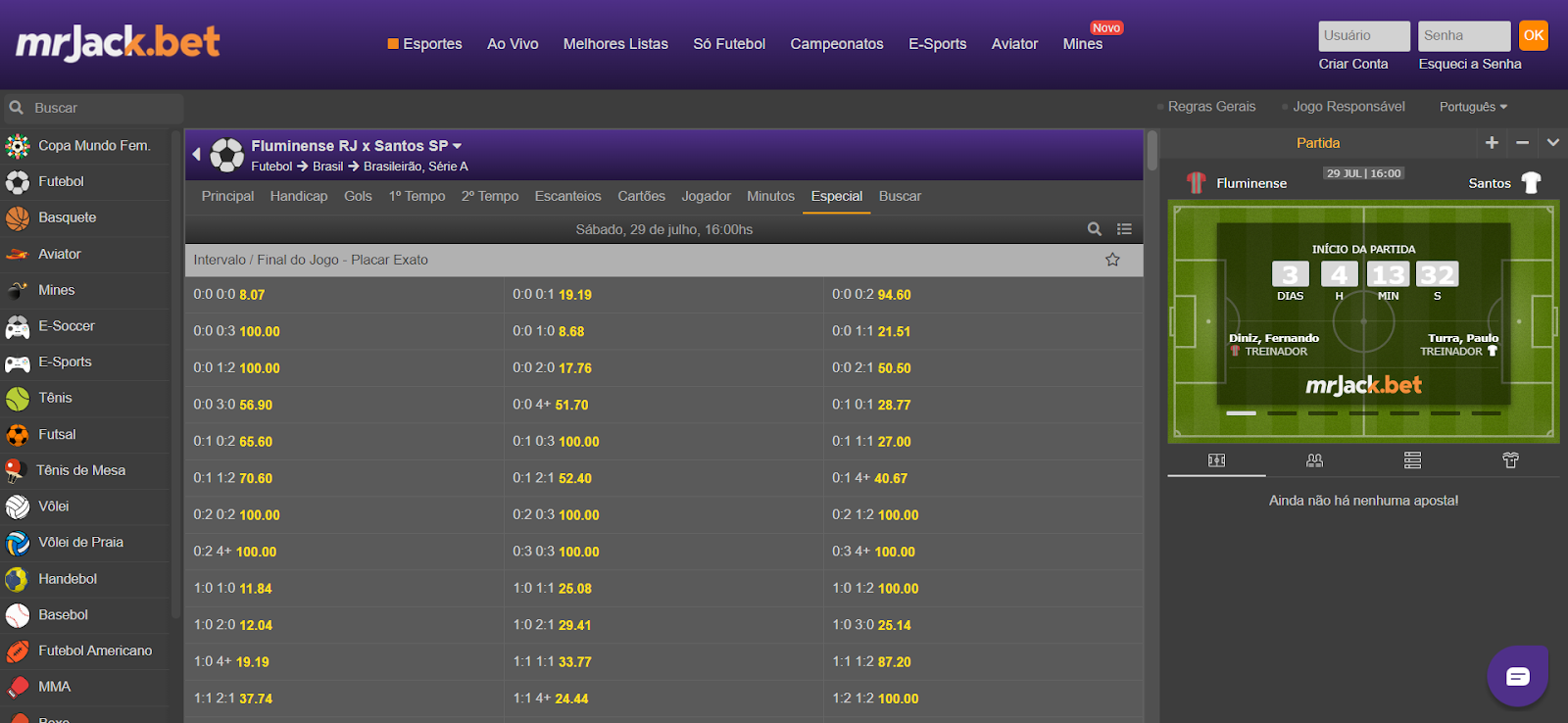Image resolution: width=1568 pixels, height=723 pixels.
Task: Switch to the Escanteios tab
Action: point(567,197)
